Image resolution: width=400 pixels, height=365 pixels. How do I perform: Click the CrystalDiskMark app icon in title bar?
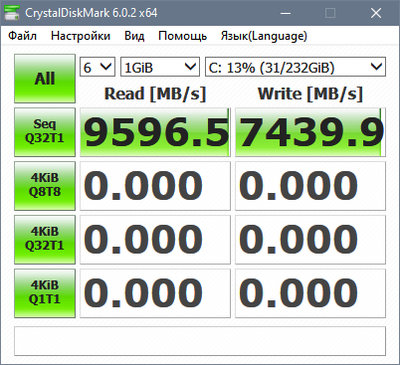pos(12,13)
